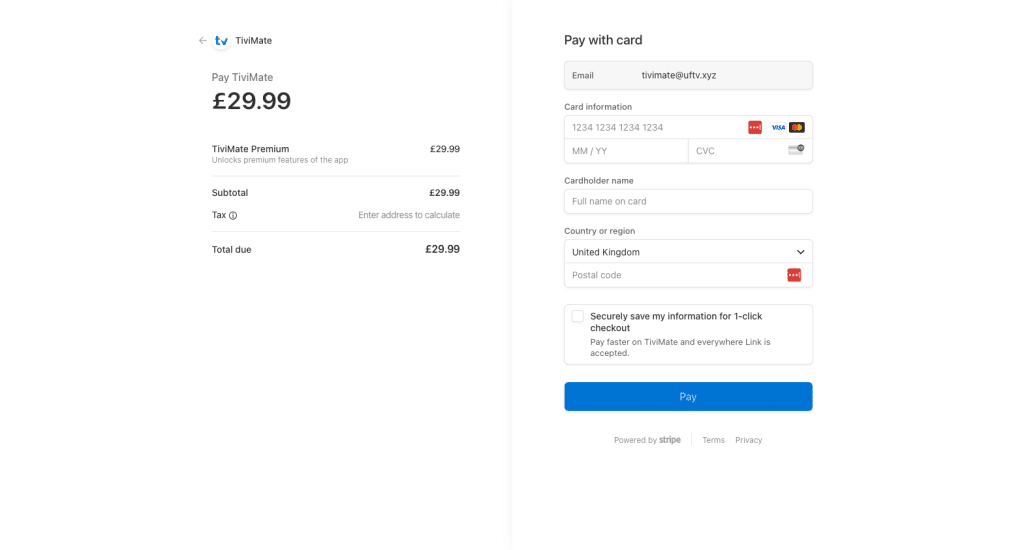The image size is (1024, 550).
Task: Click the Visa card brand icon
Action: pyautogui.click(x=778, y=127)
